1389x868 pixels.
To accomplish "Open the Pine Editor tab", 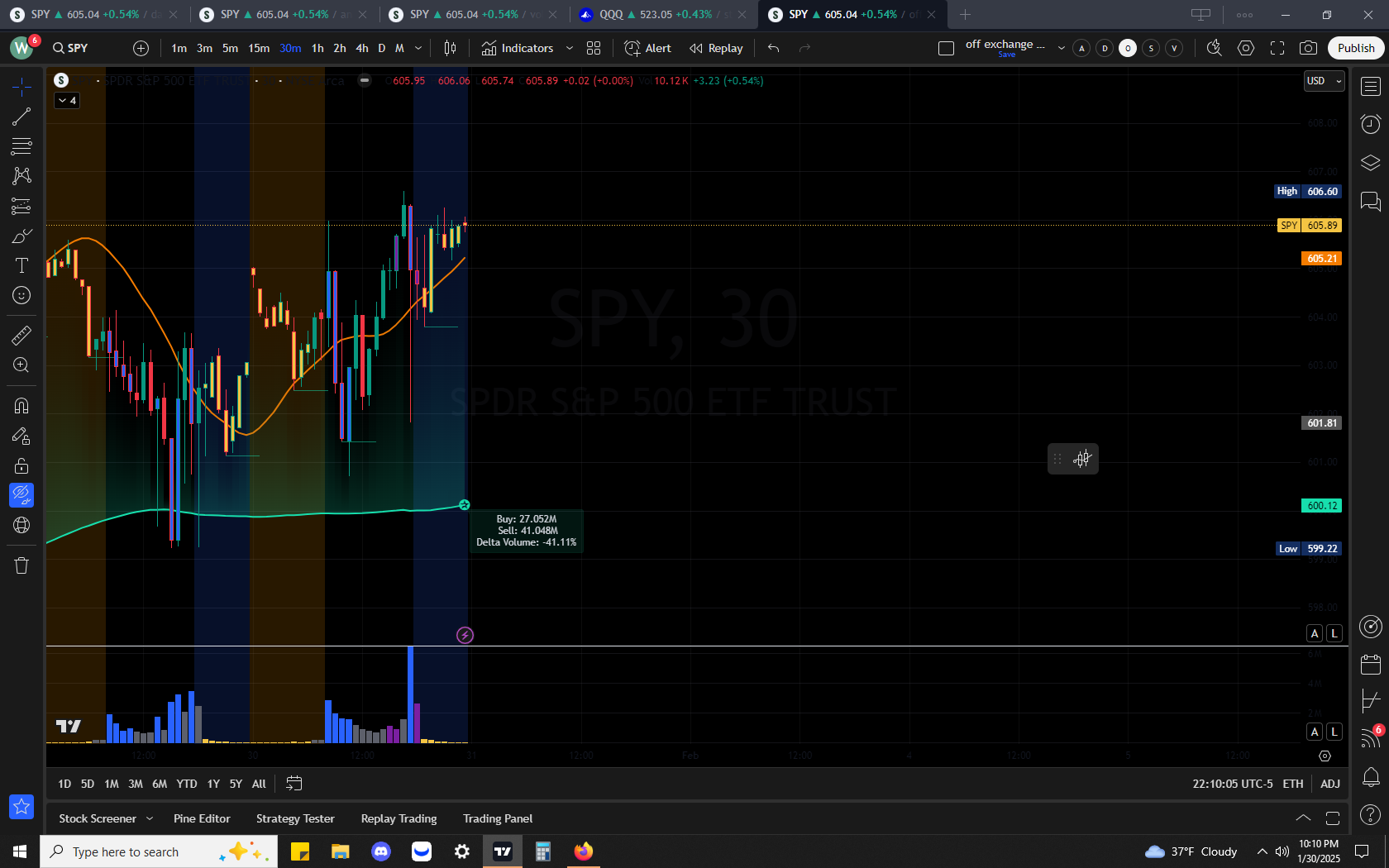I will (x=202, y=818).
